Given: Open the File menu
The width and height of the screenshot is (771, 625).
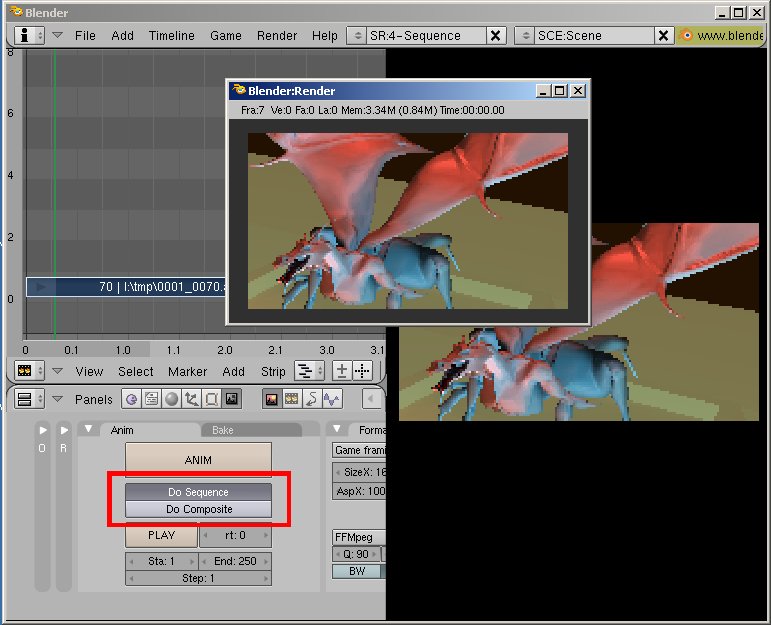Looking at the screenshot, I should 85,35.
